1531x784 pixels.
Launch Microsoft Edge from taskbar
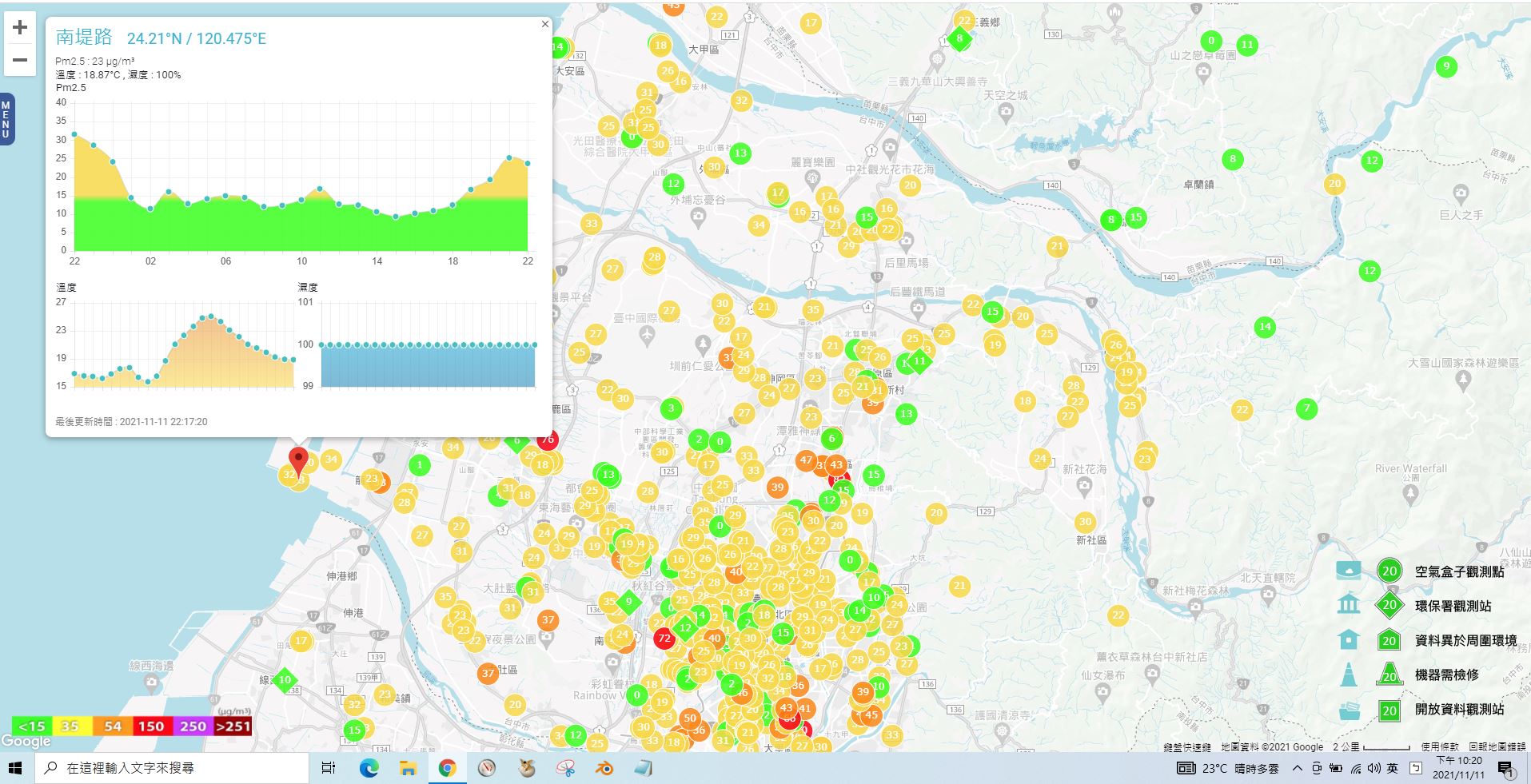(x=369, y=768)
